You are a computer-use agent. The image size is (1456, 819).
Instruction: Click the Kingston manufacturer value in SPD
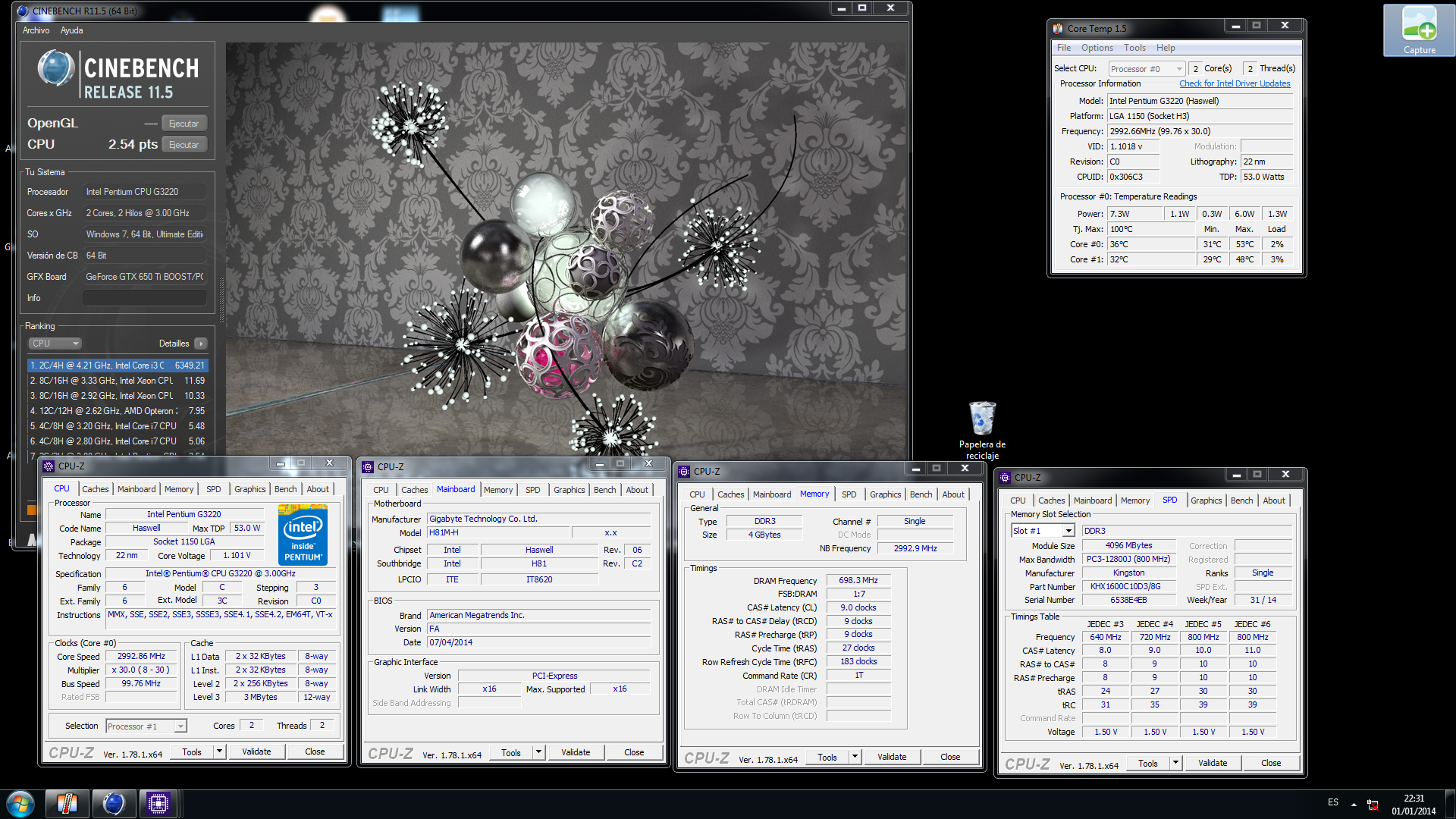pos(1128,573)
